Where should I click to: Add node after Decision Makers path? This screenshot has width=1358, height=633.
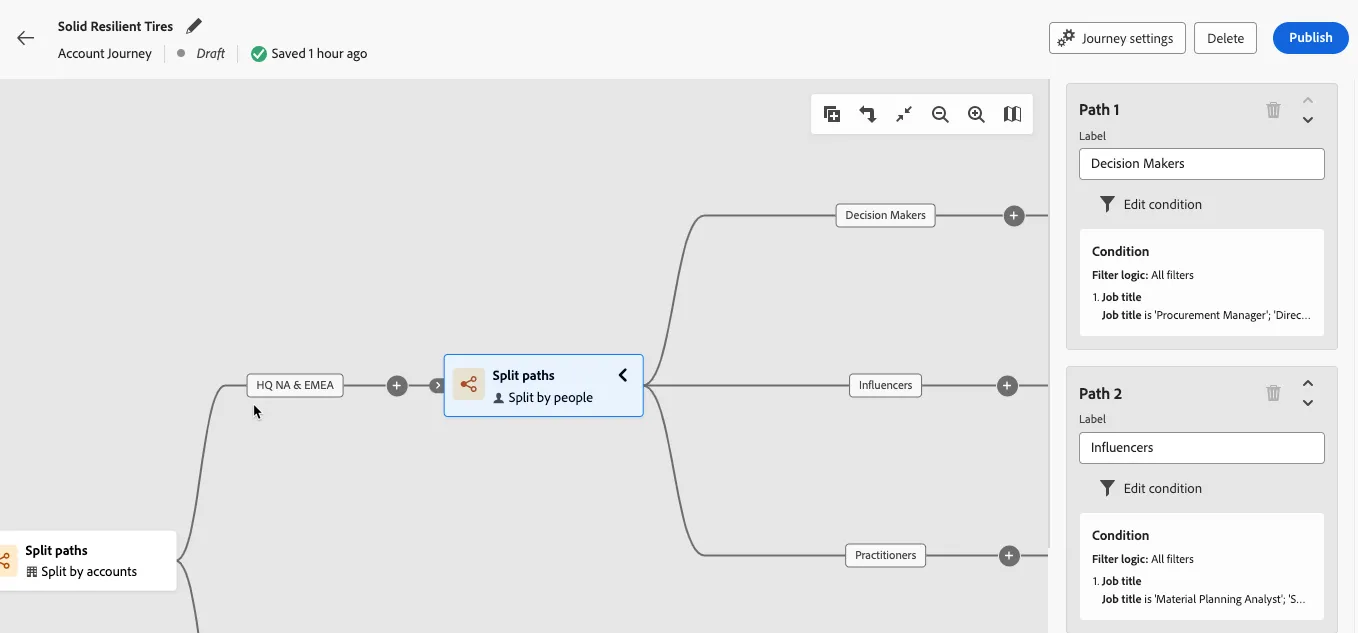tap(1014, 215)
